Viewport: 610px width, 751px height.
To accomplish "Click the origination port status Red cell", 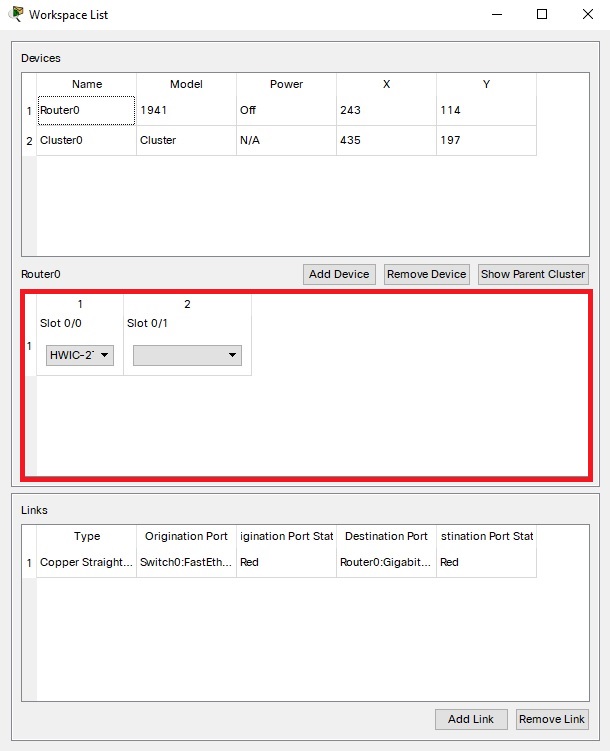I will (286, 562).
